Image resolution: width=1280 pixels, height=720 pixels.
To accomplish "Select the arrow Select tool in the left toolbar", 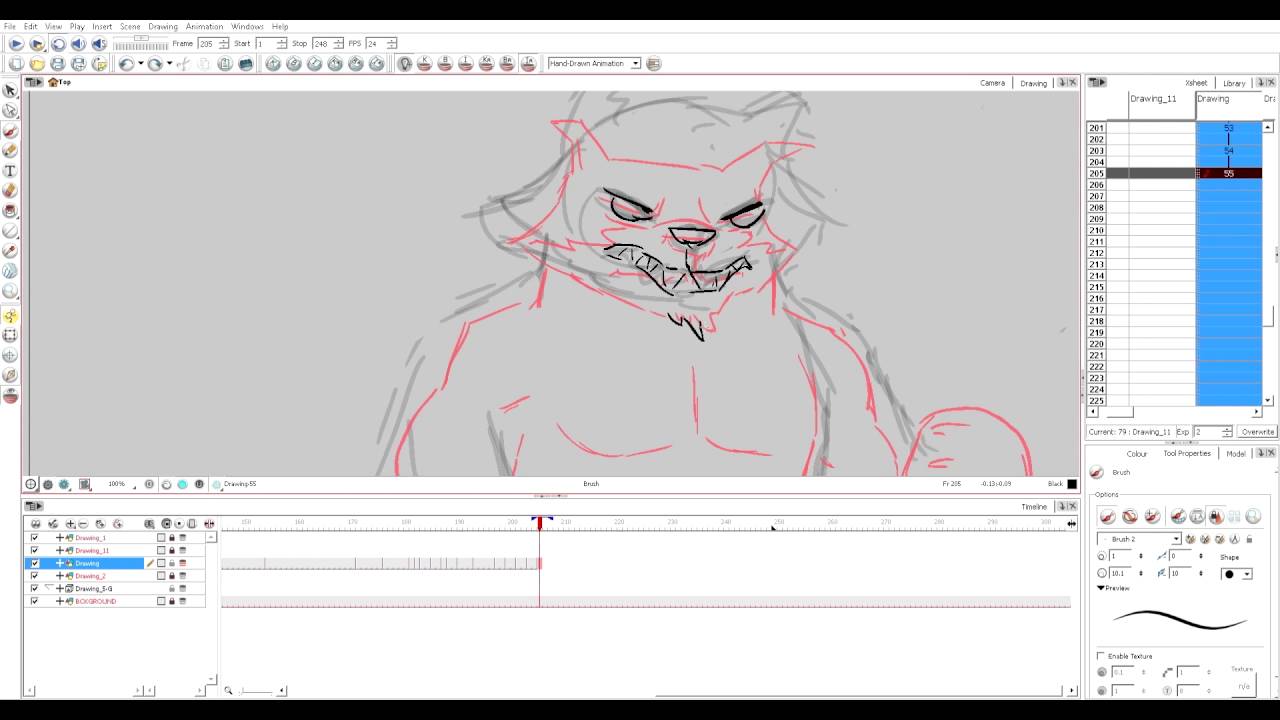I will click(x=10, y=91).
